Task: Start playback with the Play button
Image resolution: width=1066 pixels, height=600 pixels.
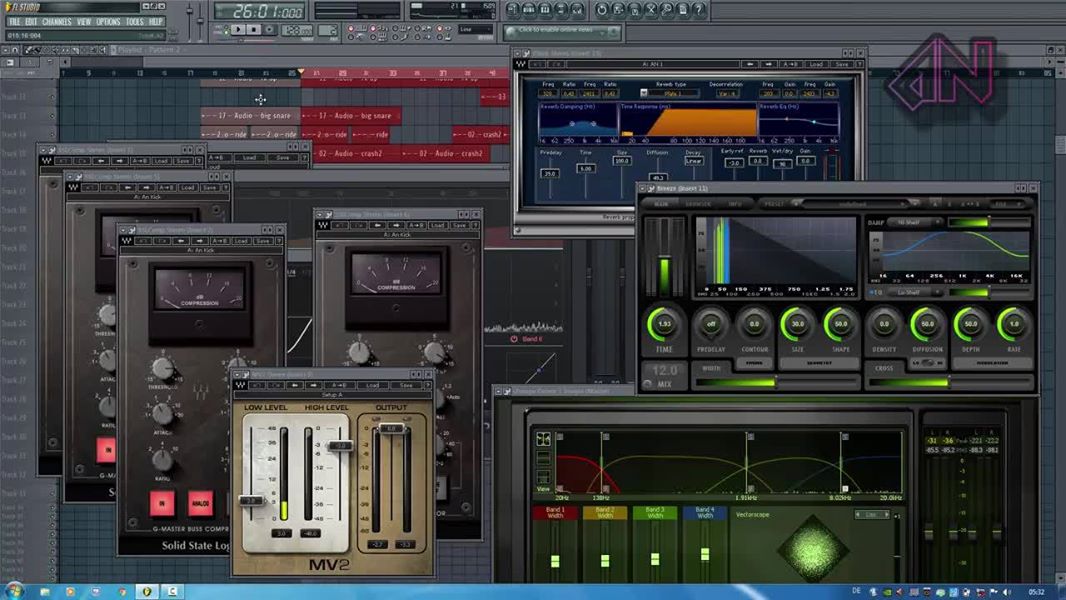Action: (x=237, y=29)
